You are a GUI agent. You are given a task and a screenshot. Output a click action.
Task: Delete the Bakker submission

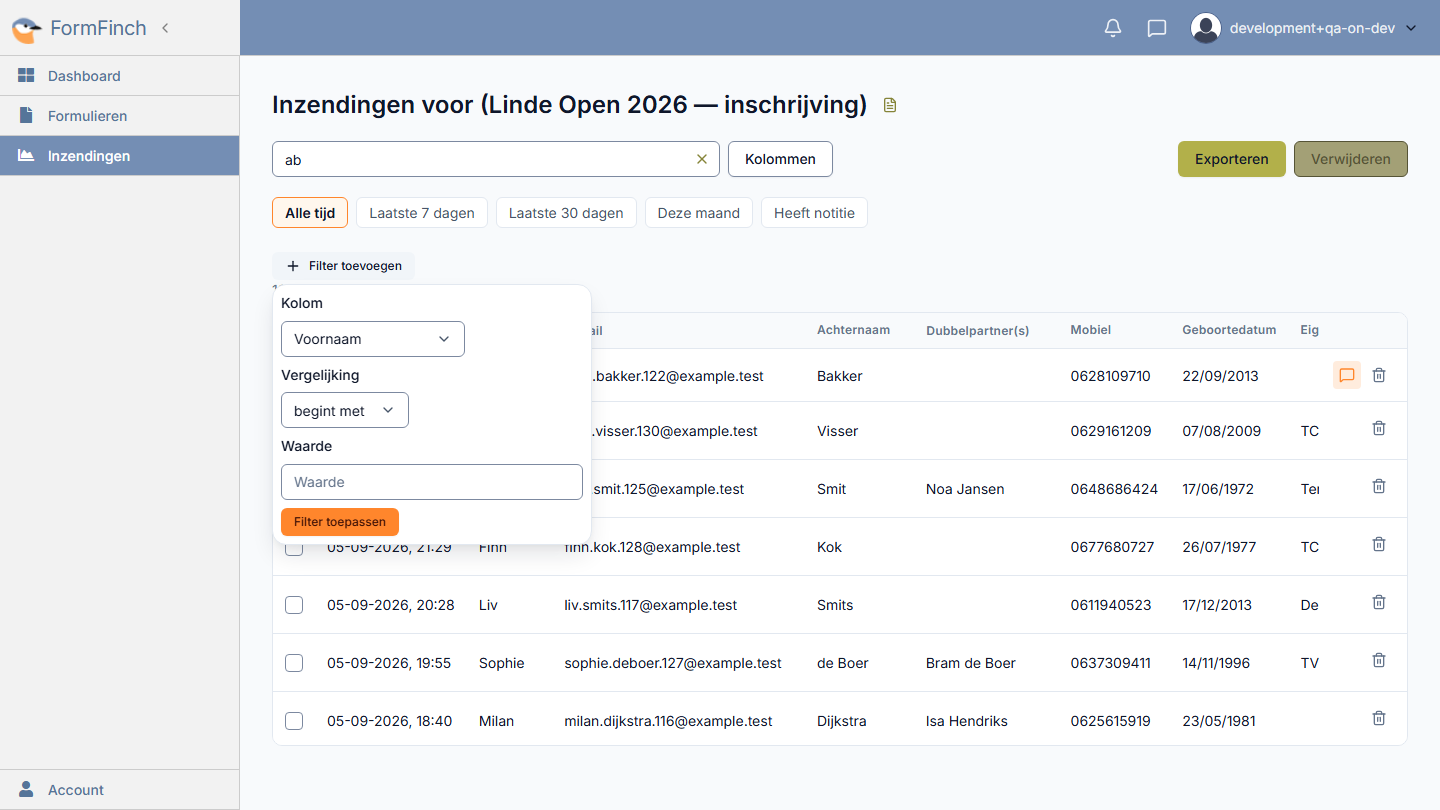[1379, 375]
